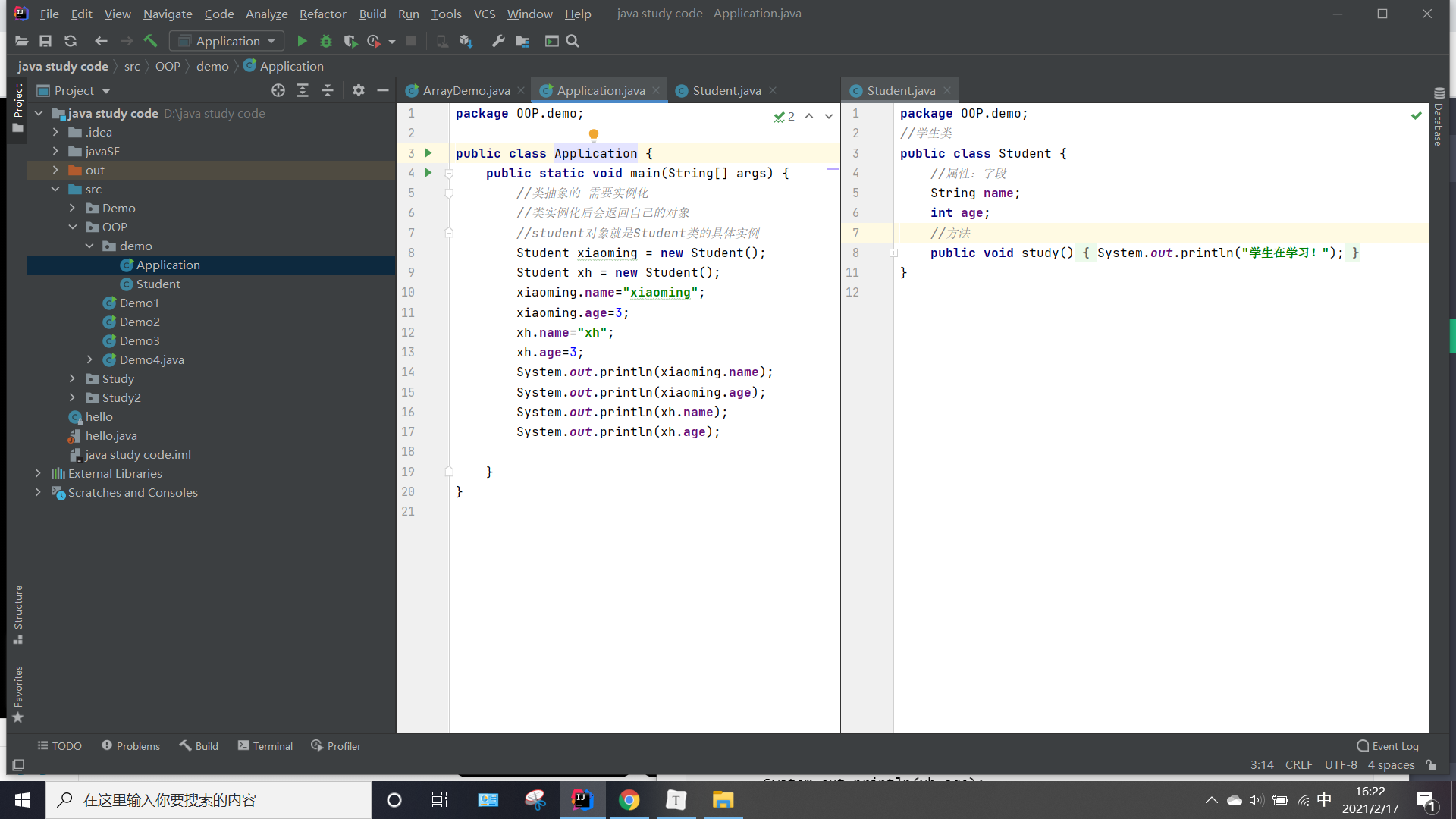Click Collapse All icon in Project panel
The width and height of the screenshot is (1456, 819).
click(x=328, y=90)
